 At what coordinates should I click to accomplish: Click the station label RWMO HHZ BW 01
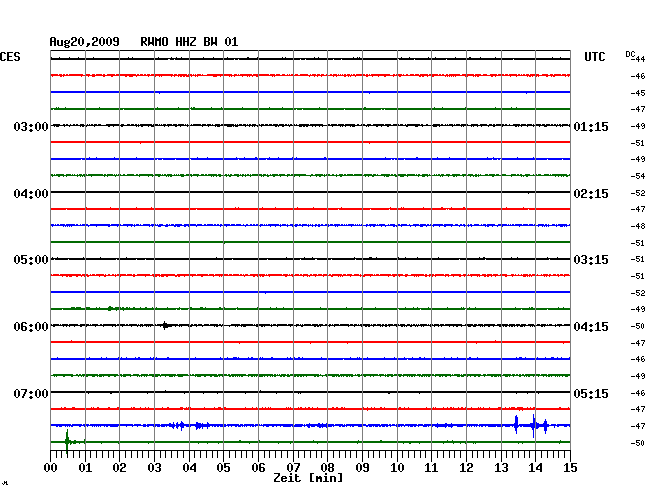189,42
